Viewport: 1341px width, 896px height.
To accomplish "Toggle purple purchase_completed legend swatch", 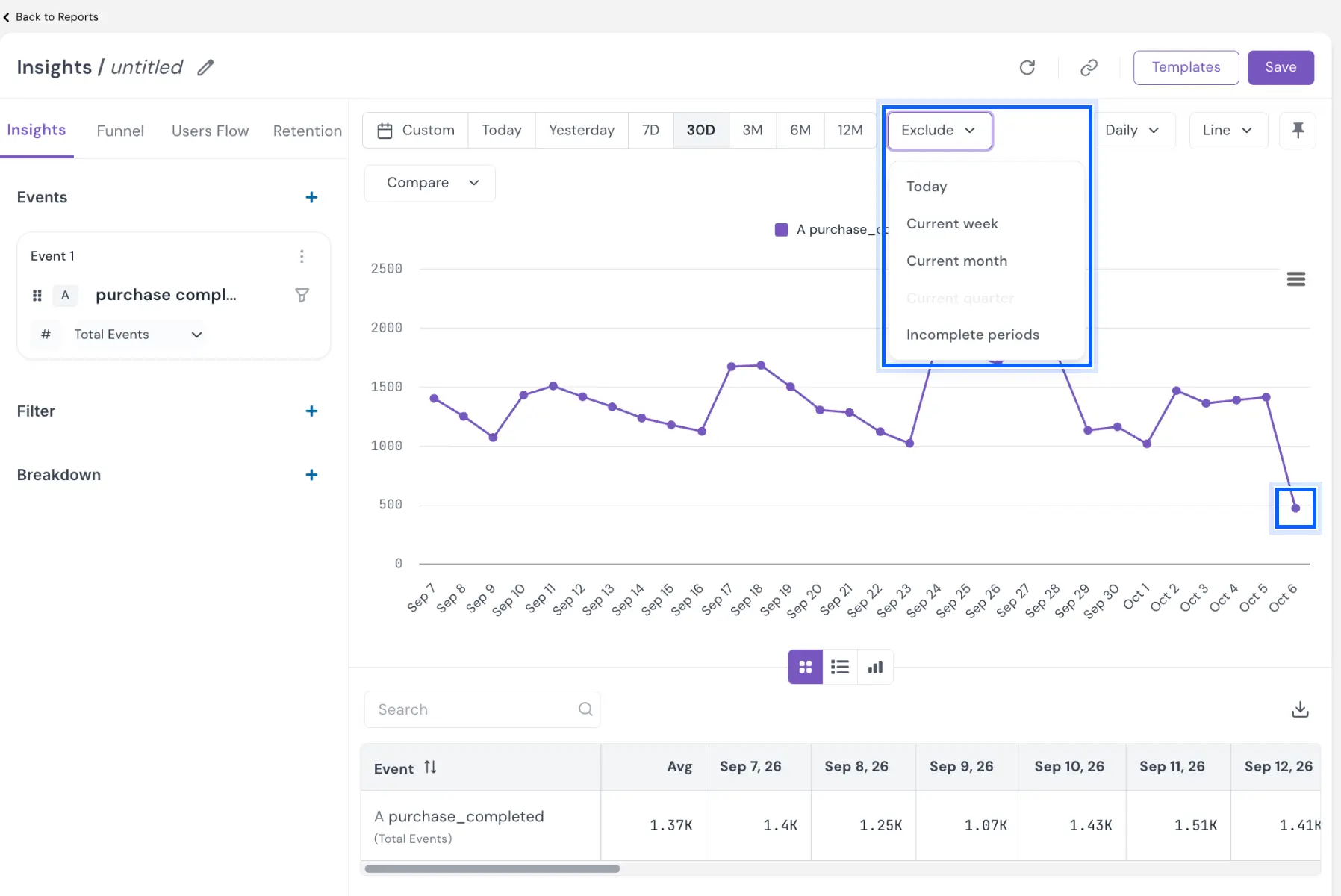I will click(781, 230).
